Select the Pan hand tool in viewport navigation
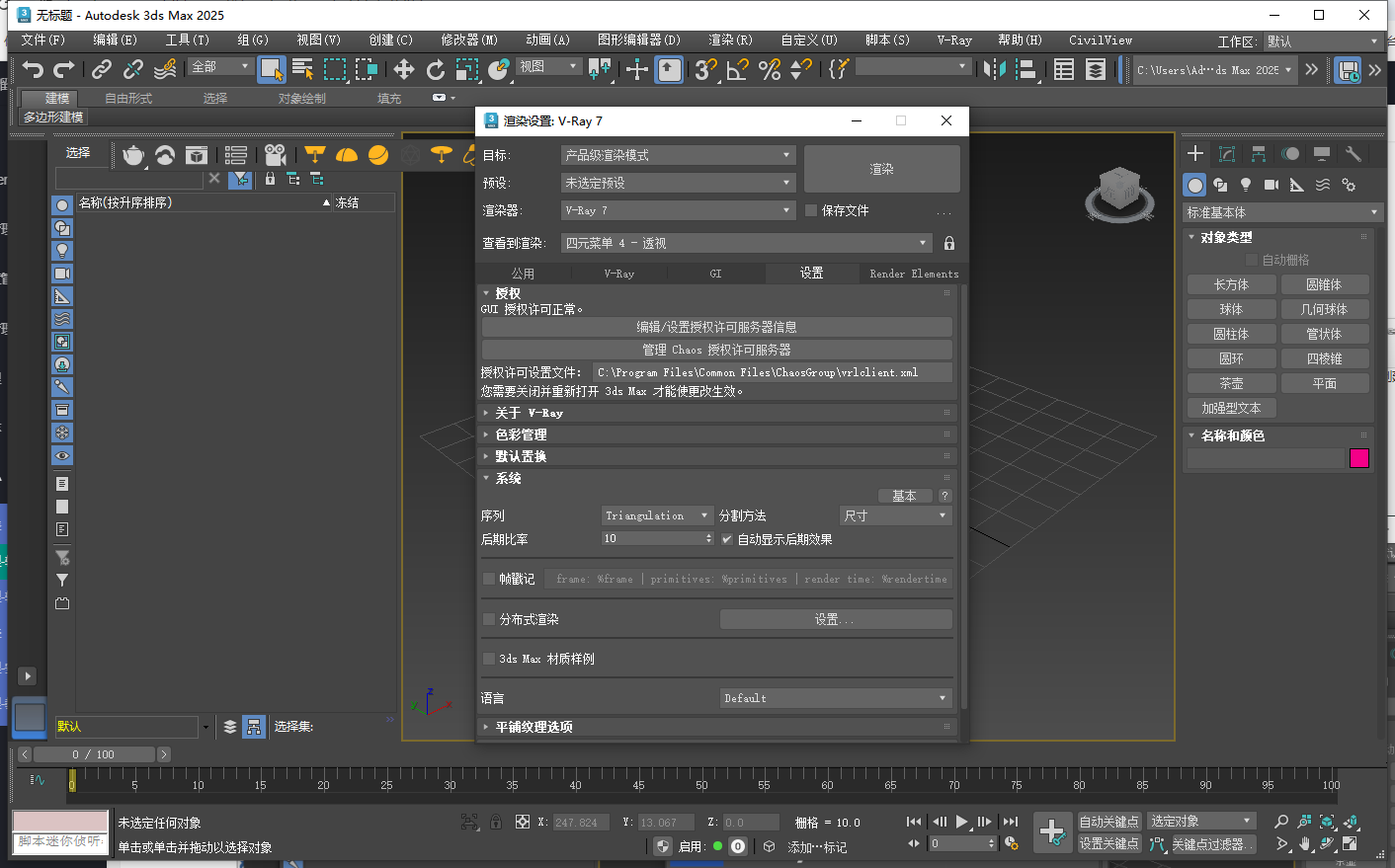This screenshot has width=1395, height=868. pyautogui.click(x=1304, y=843)
